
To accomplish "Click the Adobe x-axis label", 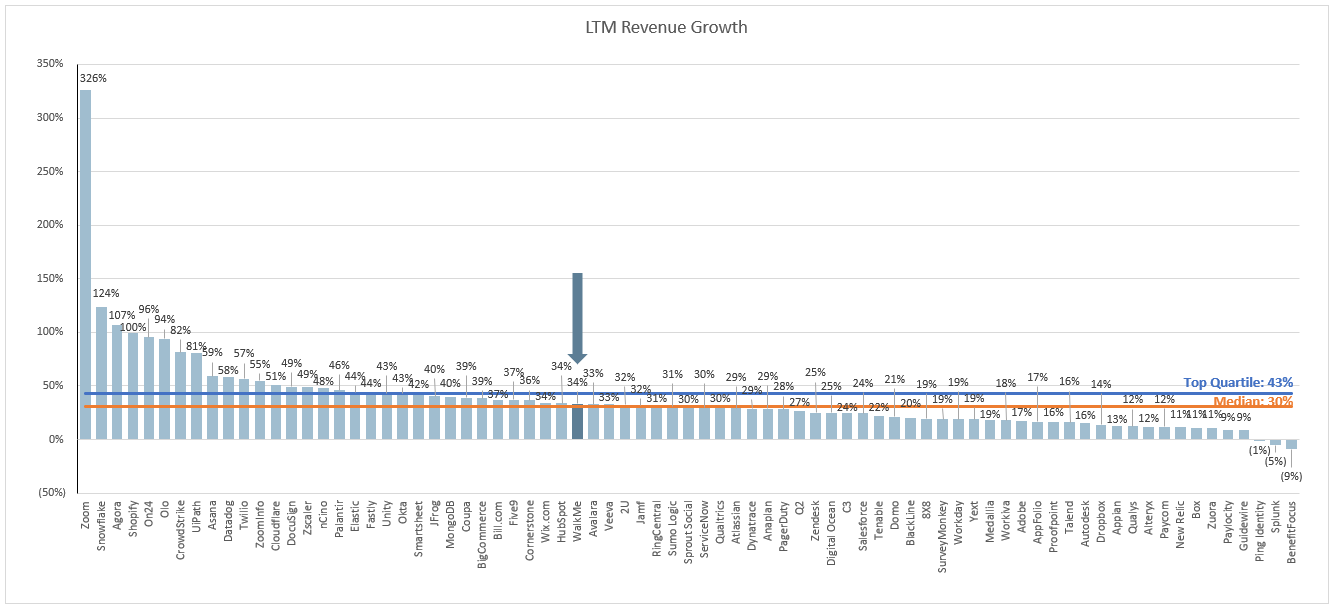I will click(1021, 519).
